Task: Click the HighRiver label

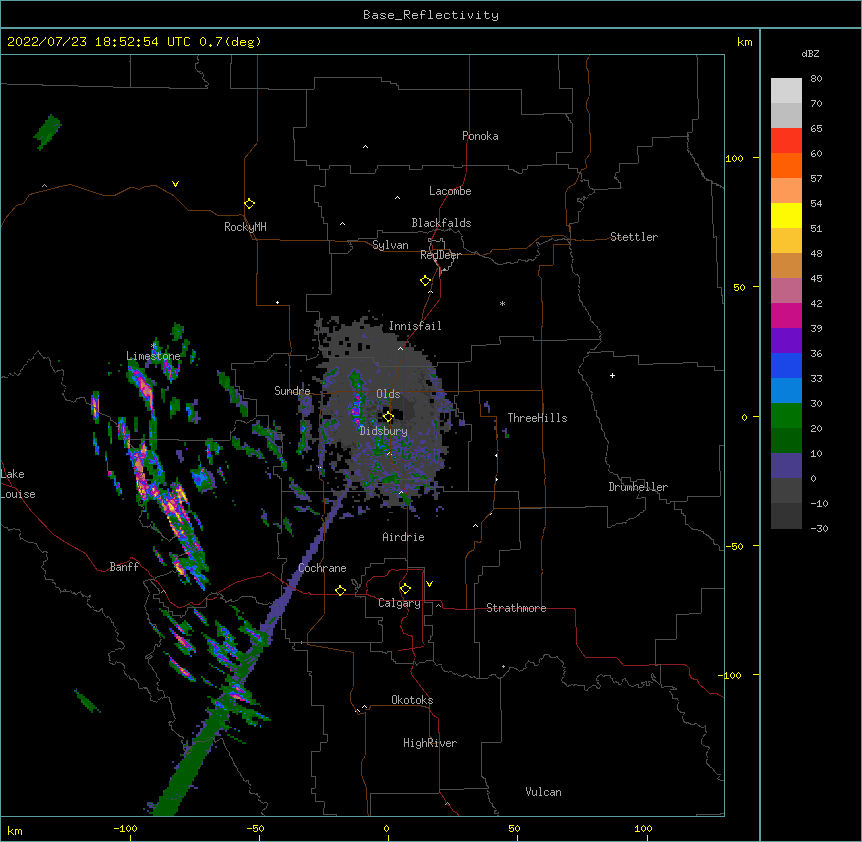Action: click(x=430, y=743)
